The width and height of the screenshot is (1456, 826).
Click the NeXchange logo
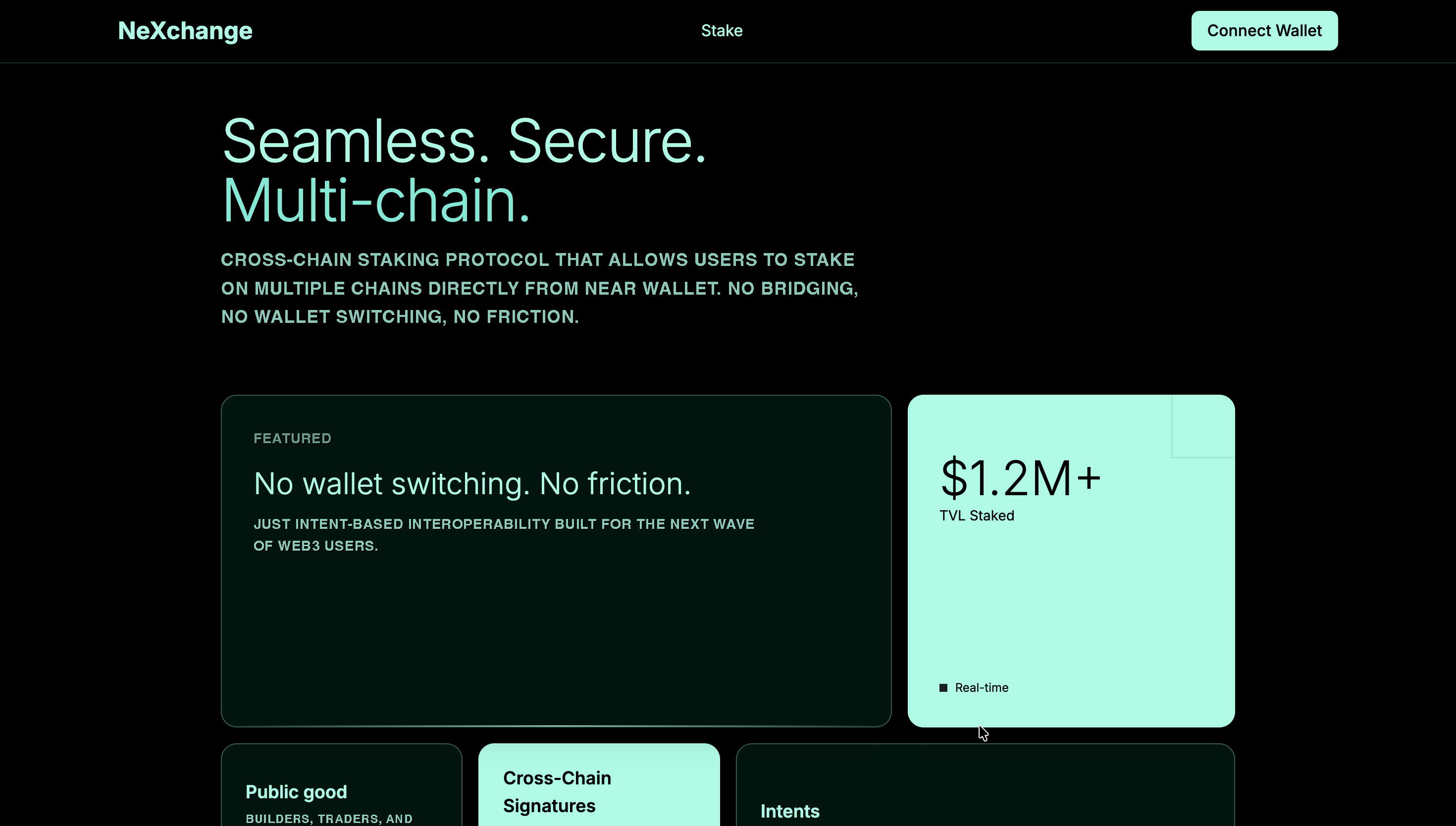point(185,31)
